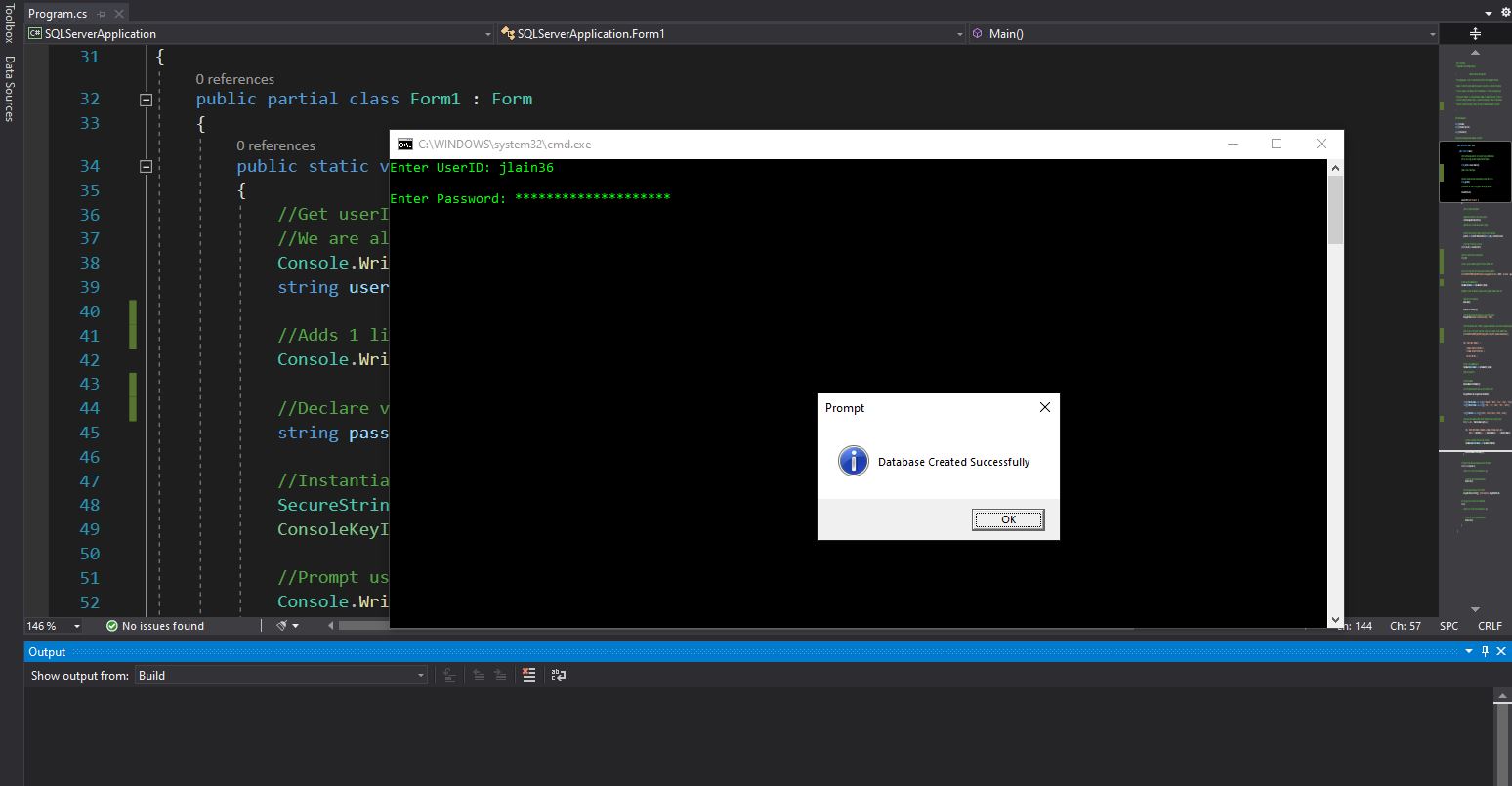Screen dimensions: 1512x786
Task: Click OK in the Prompt dialog
Action: click(x=1008, y=519)
